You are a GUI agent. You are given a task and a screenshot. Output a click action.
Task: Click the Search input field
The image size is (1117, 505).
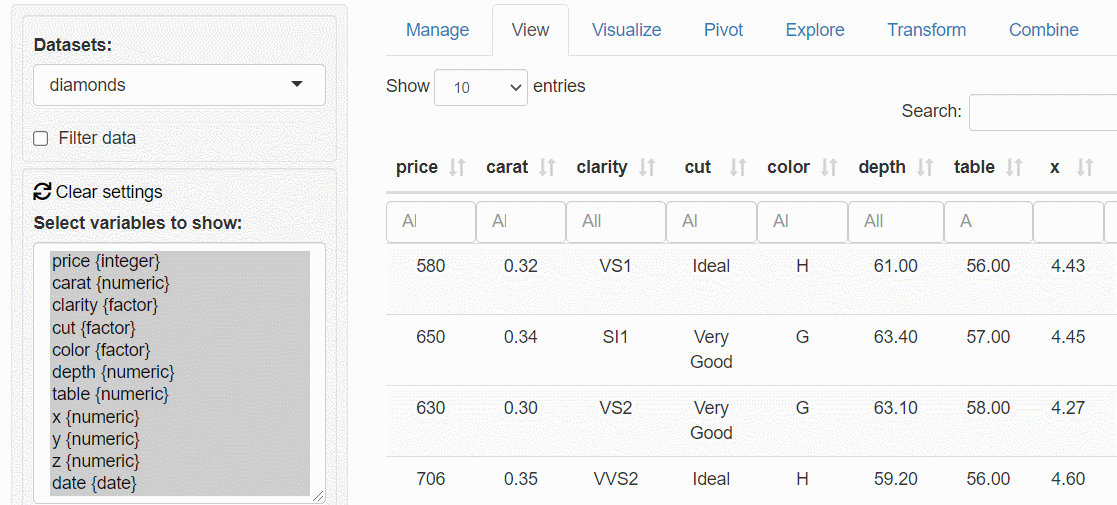pyautogui.click(x=1042, y=112)
